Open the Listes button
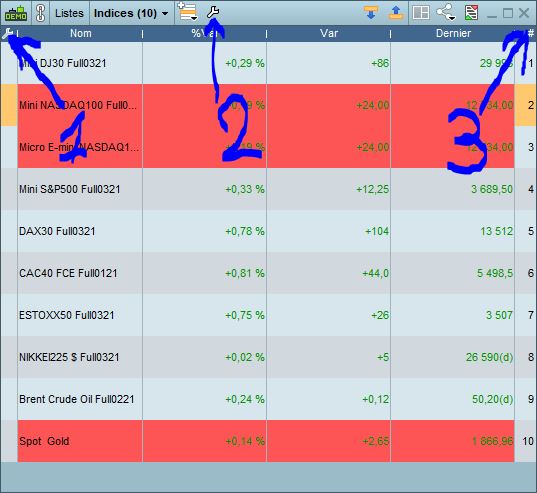The image size is (537, 493). pos(69,13)
